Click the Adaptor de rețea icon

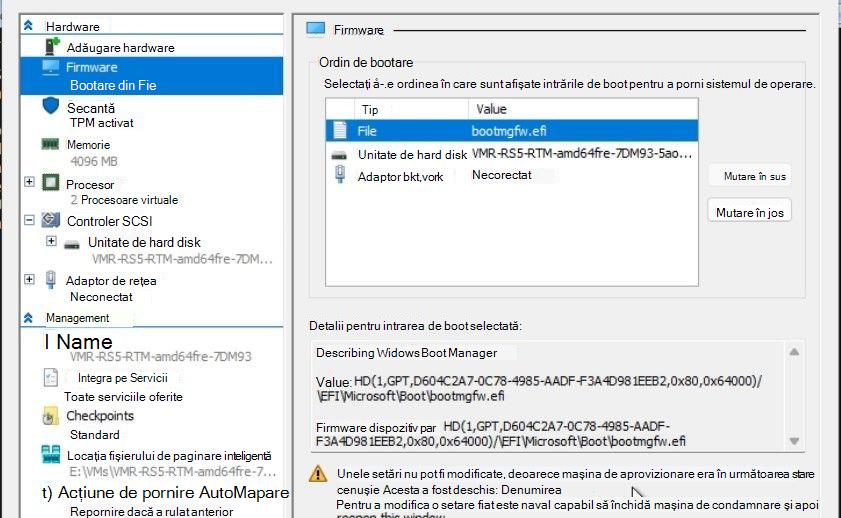(x=50, y=279)
